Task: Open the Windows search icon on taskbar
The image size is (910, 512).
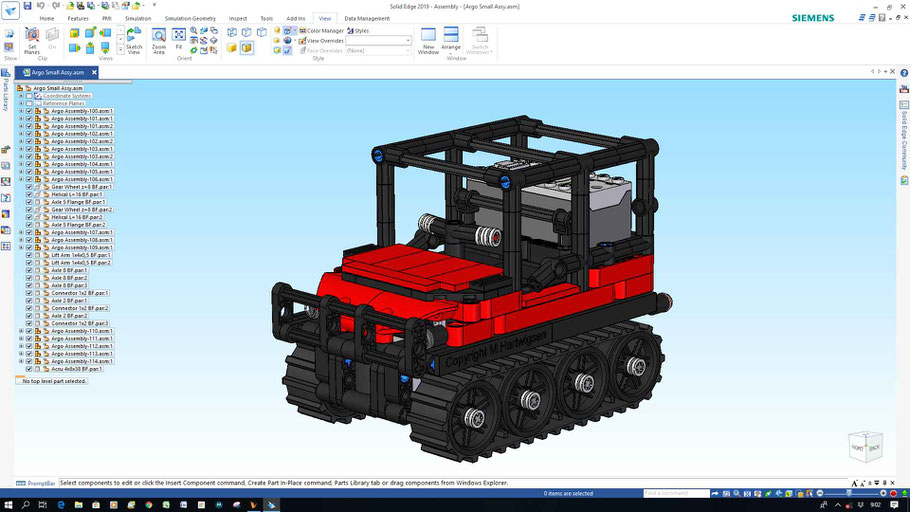Action: pyautogui.click(x=26, y=505)
